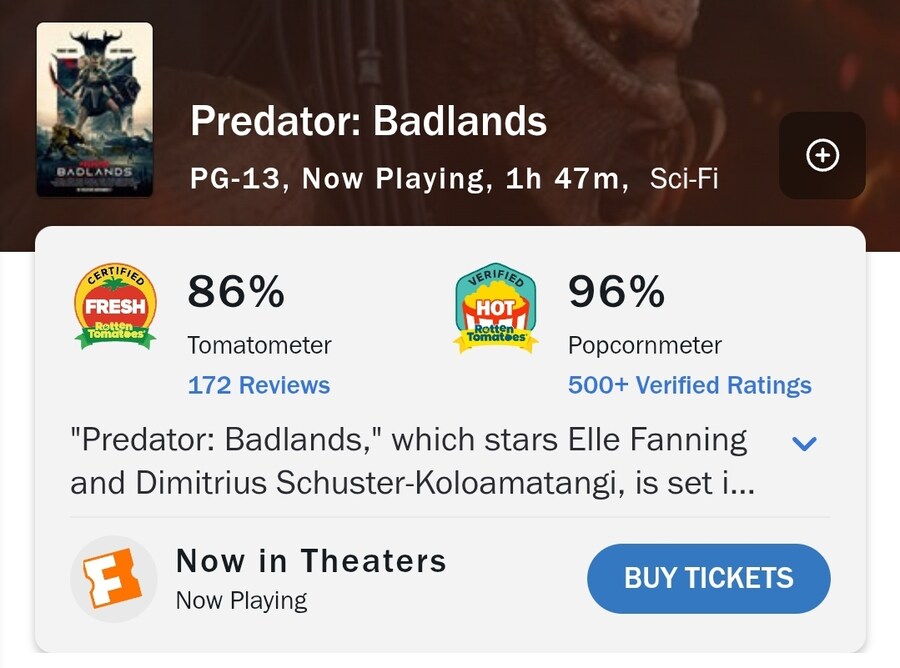
Task: Click the Fandango ticket logo icon
Action: 113,580
